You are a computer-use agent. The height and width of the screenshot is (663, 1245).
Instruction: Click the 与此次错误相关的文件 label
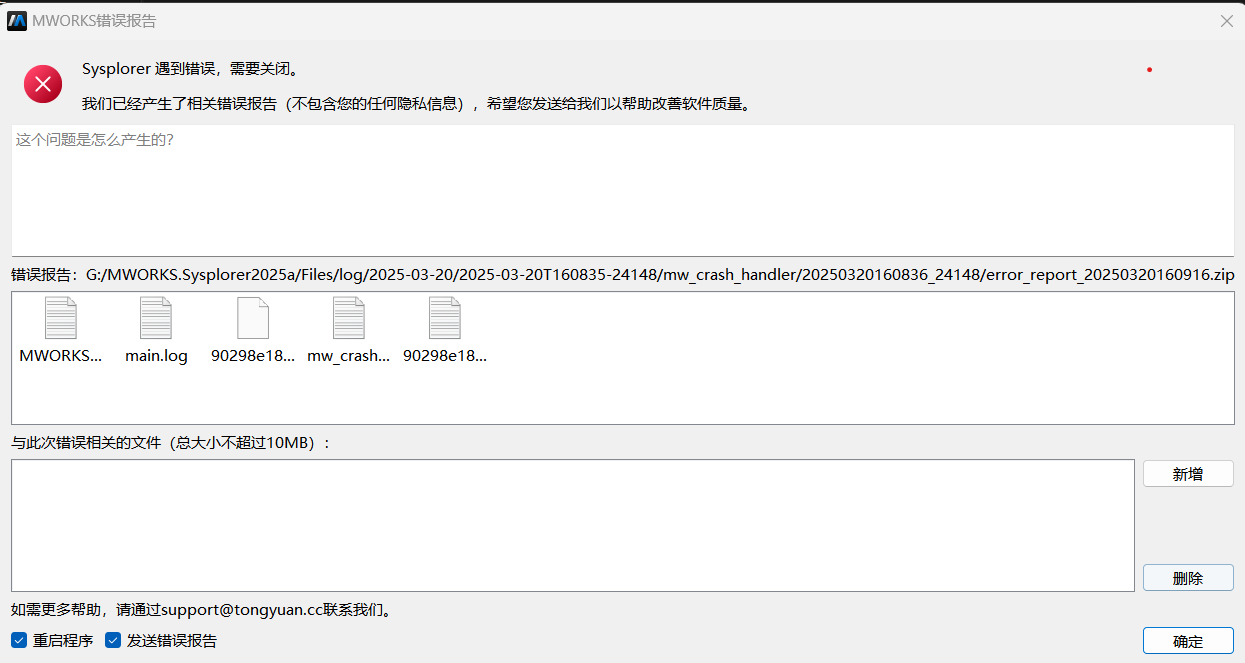(171, 442)
